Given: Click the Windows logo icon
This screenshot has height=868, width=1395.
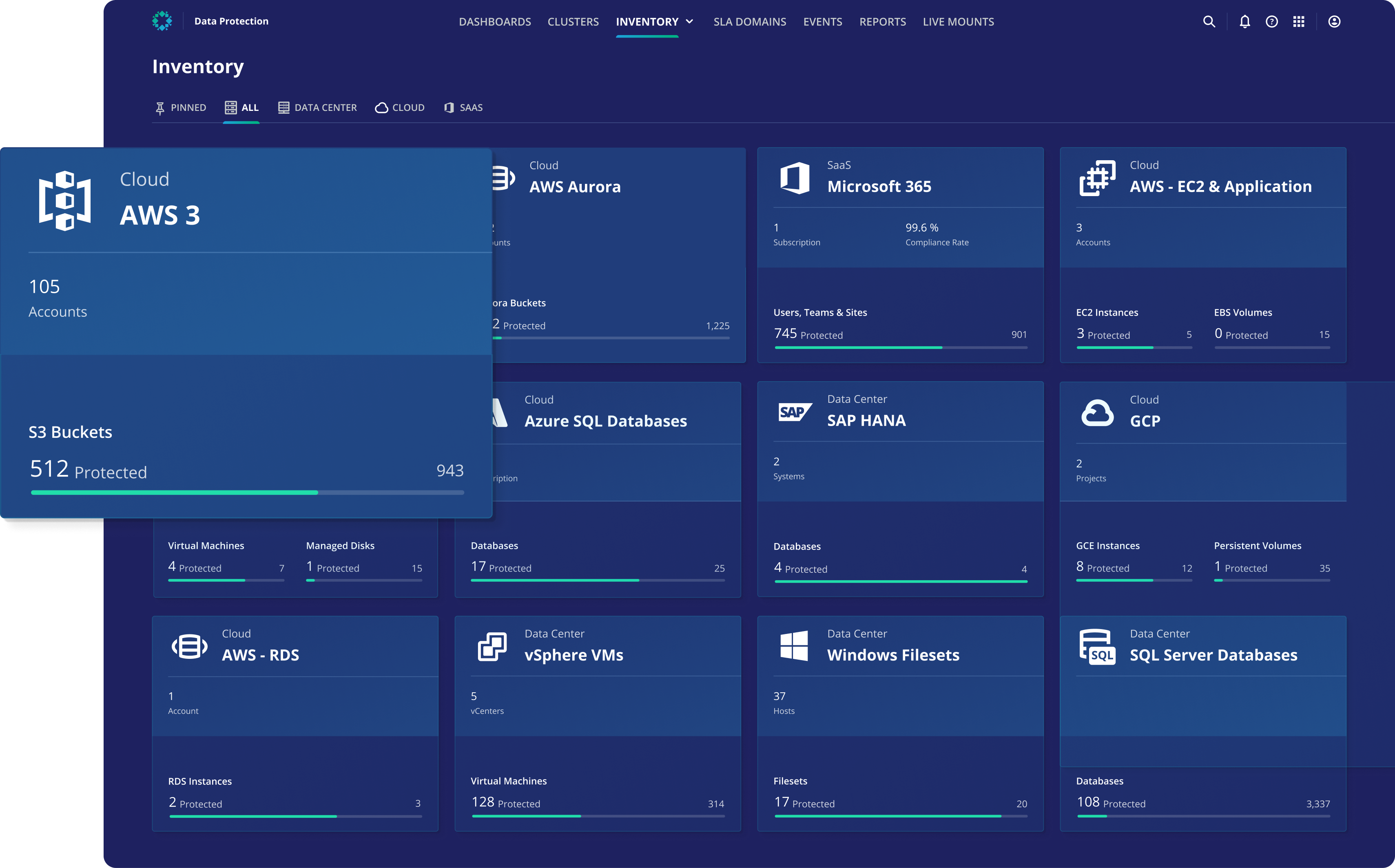Looking at the screenshot, I should 794,646.
